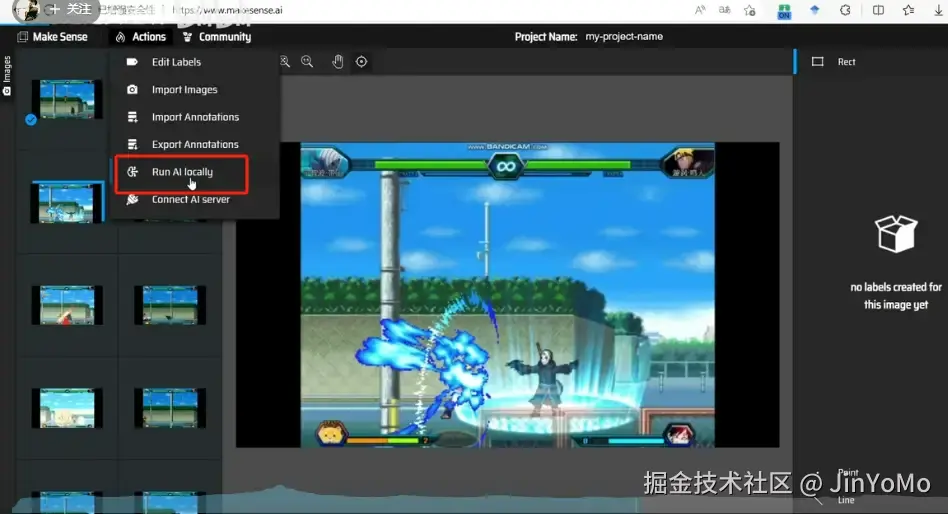The height and width of the screenshot is (514, 948).
Task: Click the Run AI locally icon
Action: coord(132,172)
